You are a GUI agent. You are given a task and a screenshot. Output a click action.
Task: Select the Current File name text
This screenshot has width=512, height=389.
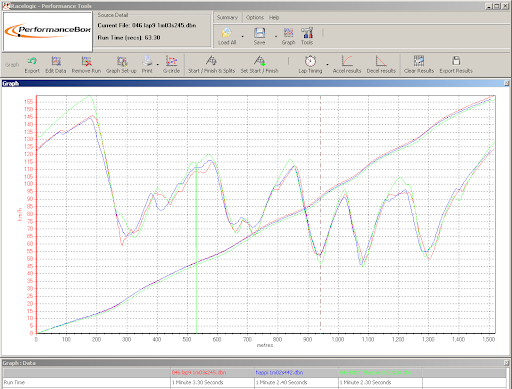(164, 25)
